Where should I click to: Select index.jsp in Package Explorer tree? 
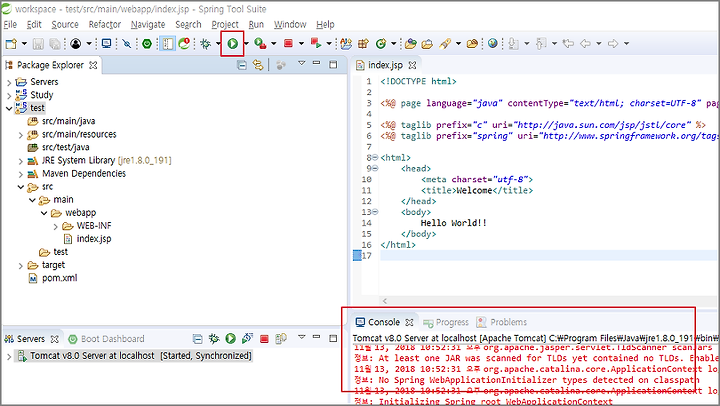point(87,239)
